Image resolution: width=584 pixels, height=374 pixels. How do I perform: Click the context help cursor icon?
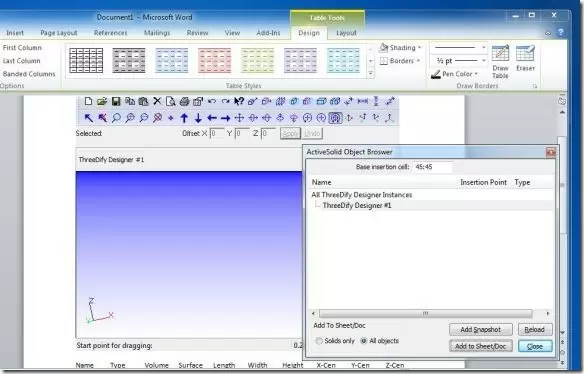pyautogui.click(x=239, y=101)
